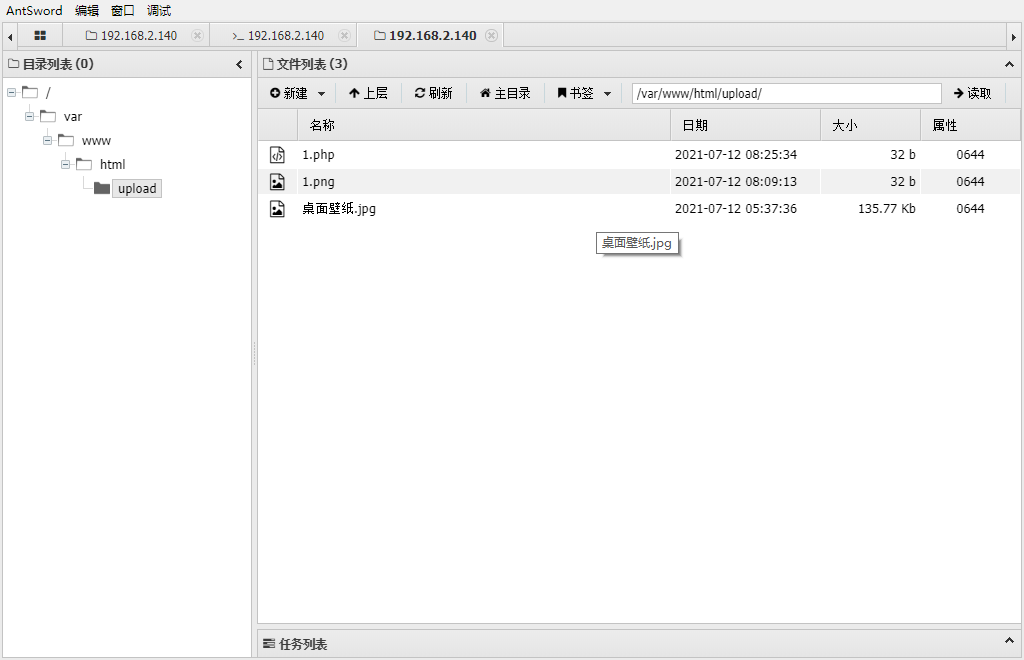This screenshot has height=660, width=1024.
Task: Select the 1.php file name
Action: pos(318,155)
